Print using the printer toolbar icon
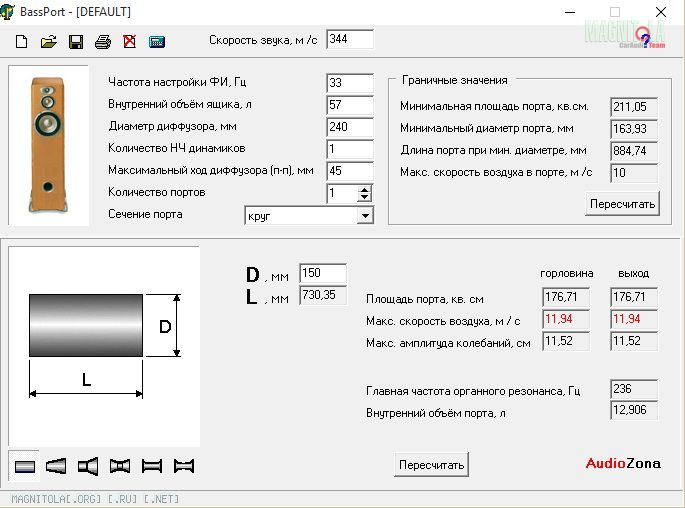The height and width of the screenshot is (508, 685). pyautogui.click(x=103, y=42)
